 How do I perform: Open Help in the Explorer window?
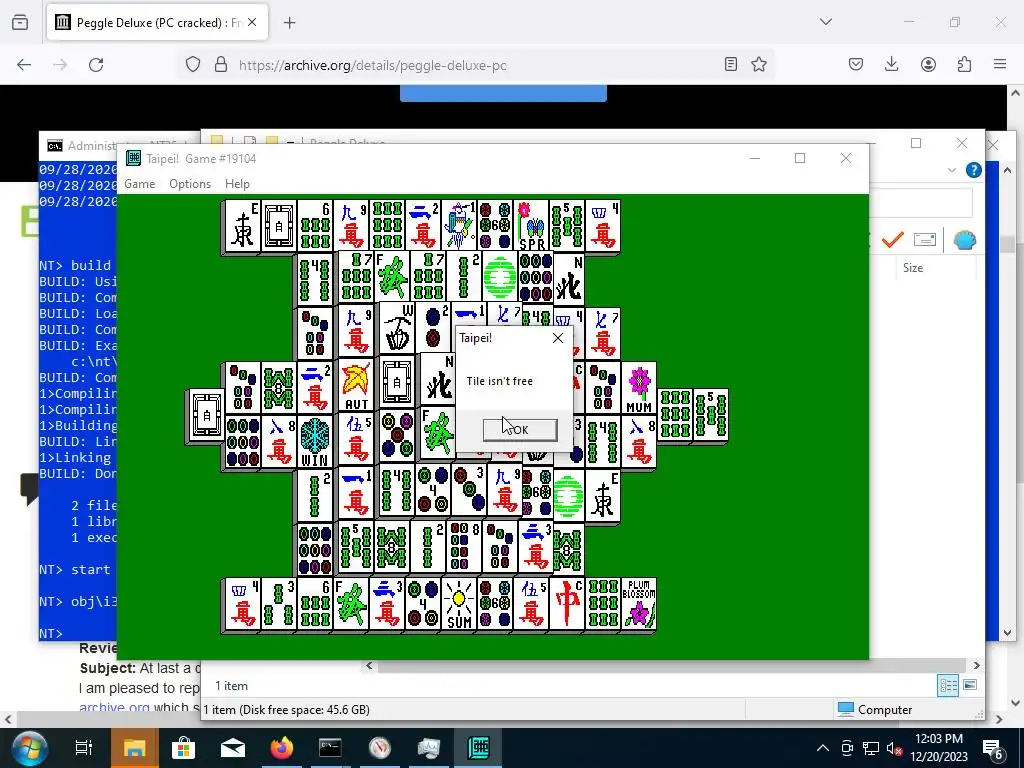[x=973, y=170]
